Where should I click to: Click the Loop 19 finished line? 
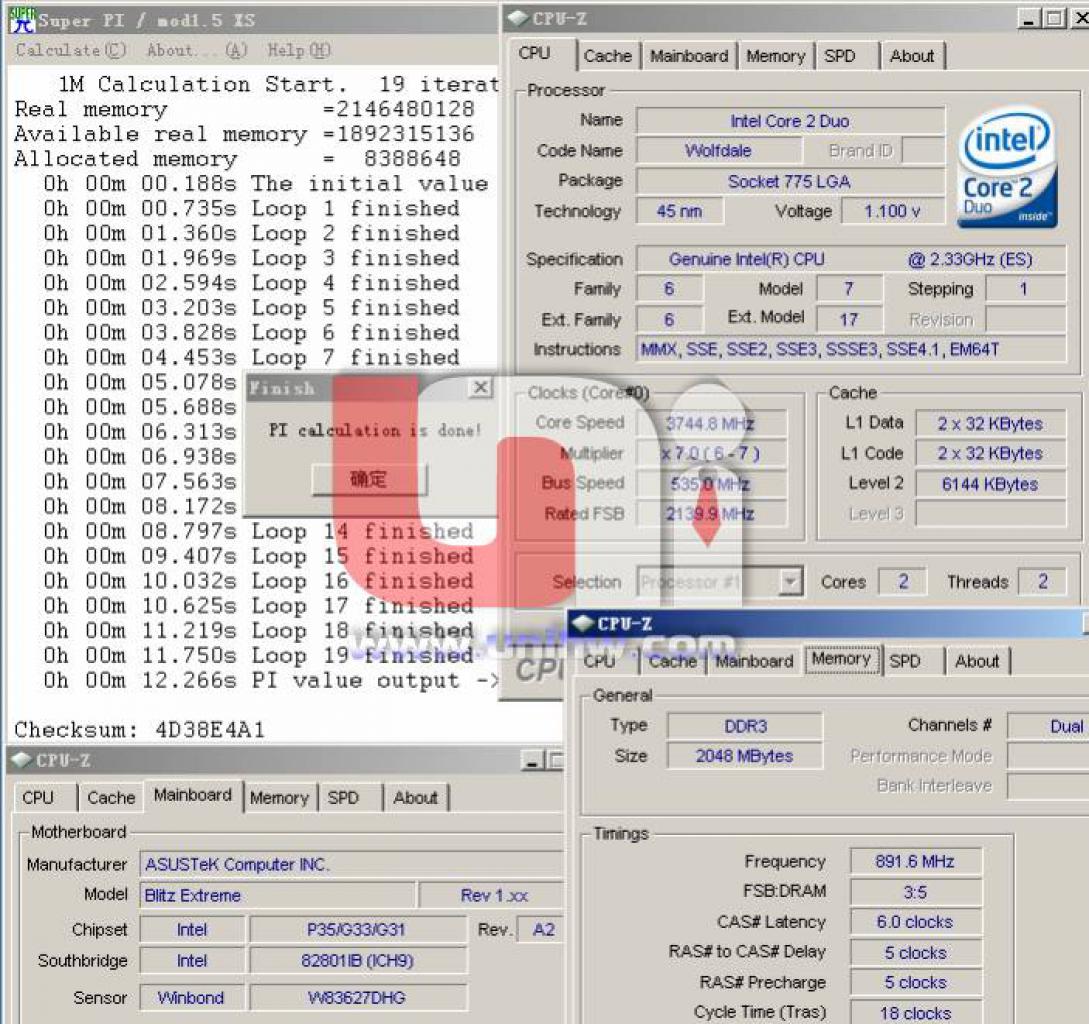tap(258, 655)
